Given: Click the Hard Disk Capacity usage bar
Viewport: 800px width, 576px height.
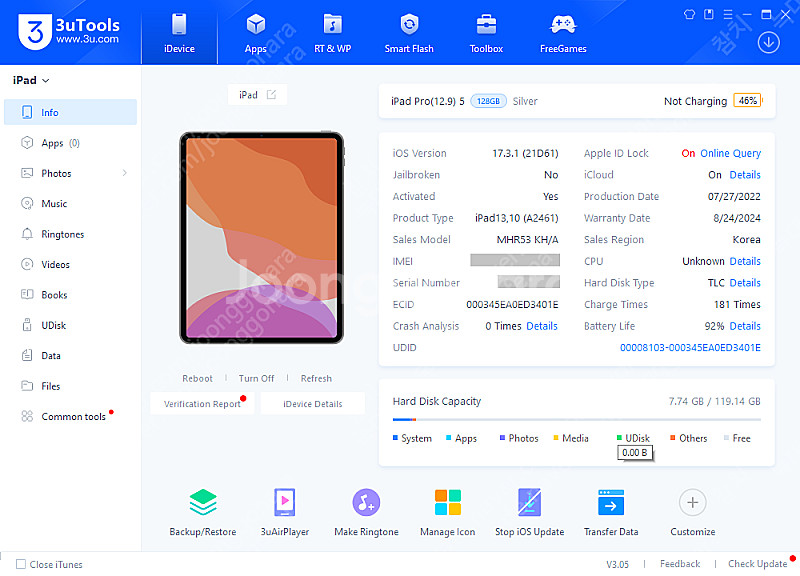Looking at the screenshot, I should pyautogui.click(x=576, y=420).
